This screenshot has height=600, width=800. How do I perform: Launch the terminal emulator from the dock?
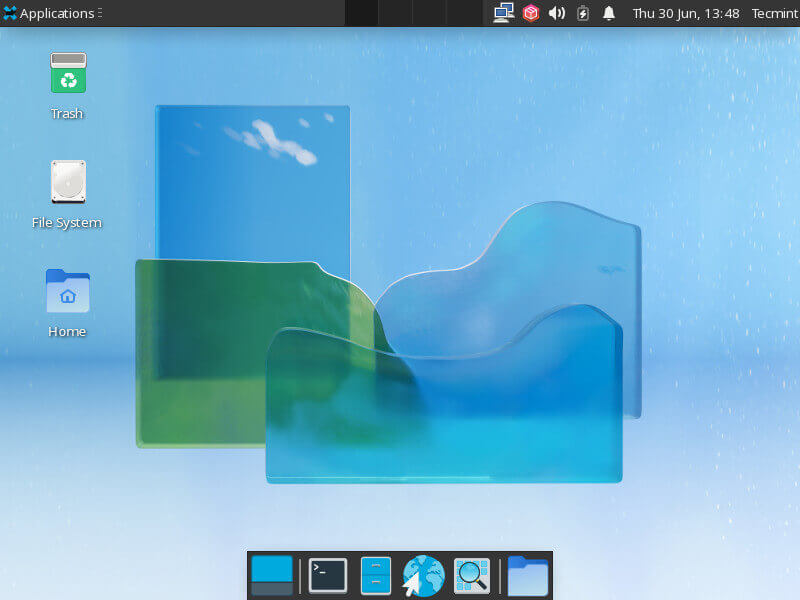[x=328, y=576]
